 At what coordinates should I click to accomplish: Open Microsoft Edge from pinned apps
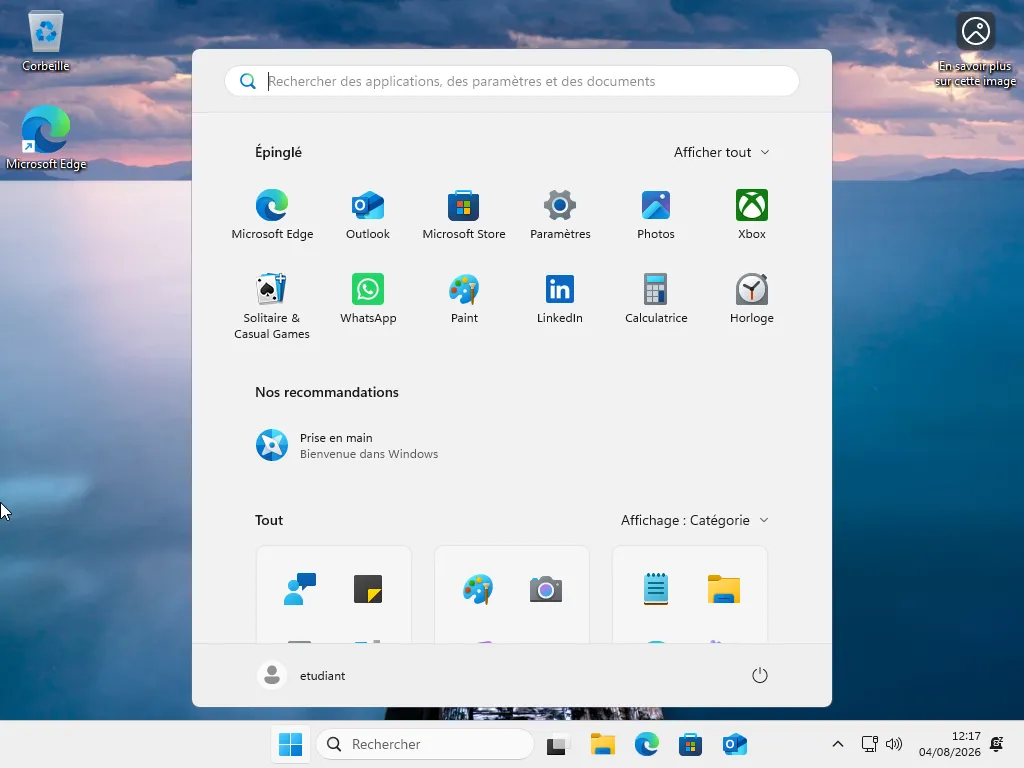(x=272, y=215)
